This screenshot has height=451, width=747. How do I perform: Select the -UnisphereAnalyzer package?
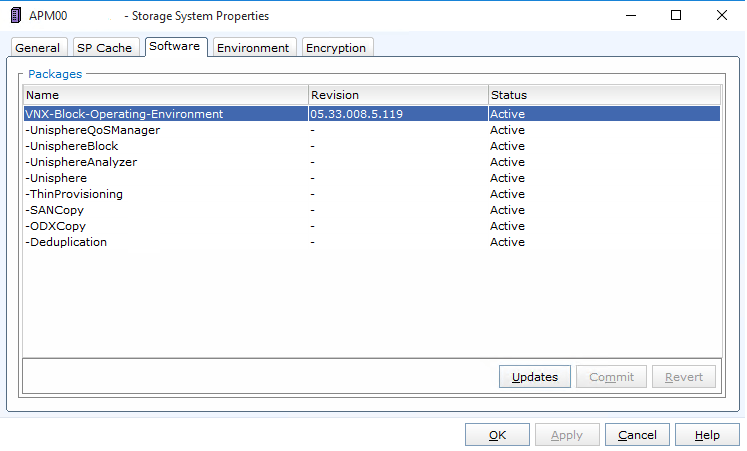coord(372,162)
